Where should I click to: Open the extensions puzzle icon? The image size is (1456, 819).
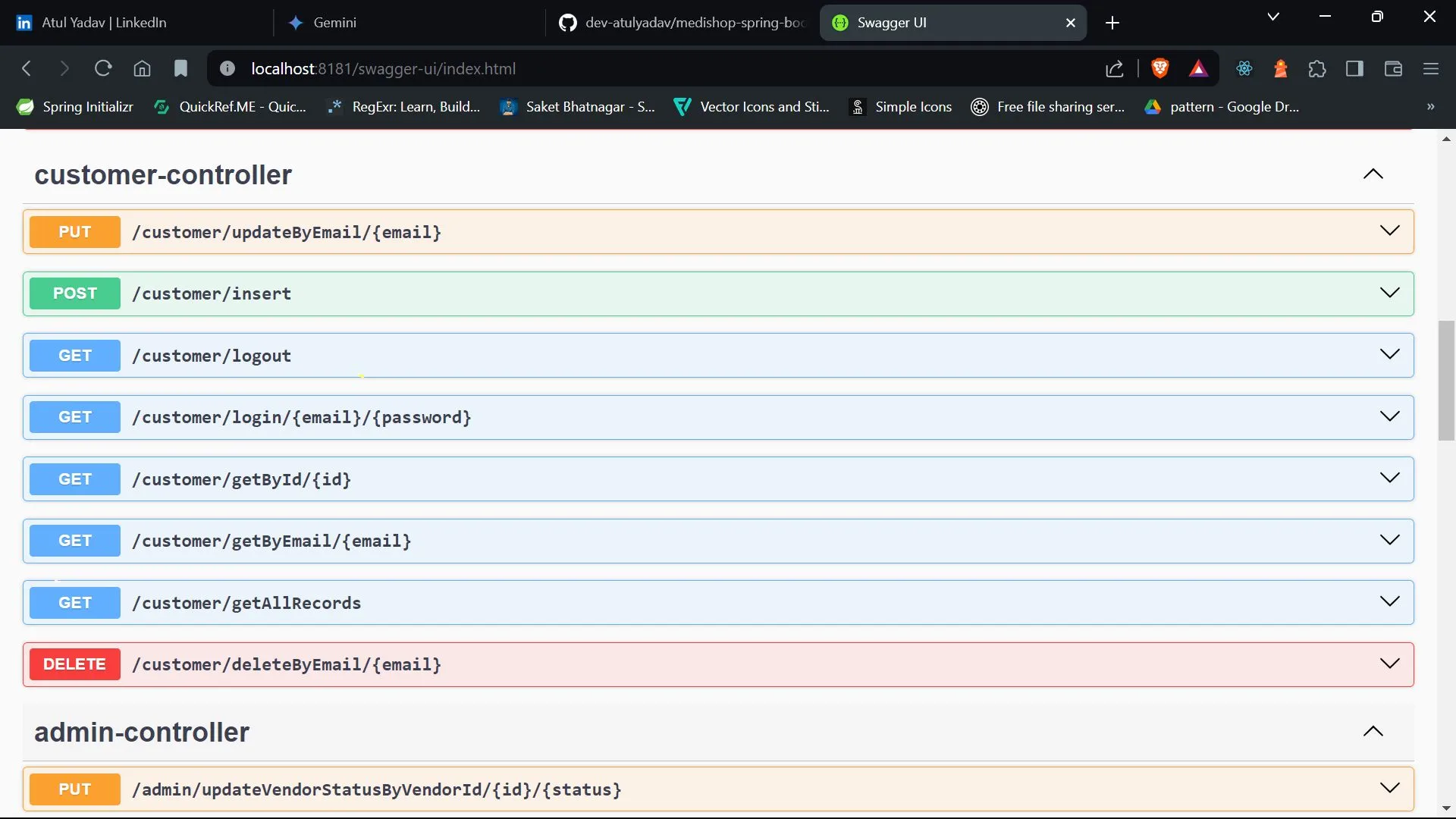tap(1317, 69)
